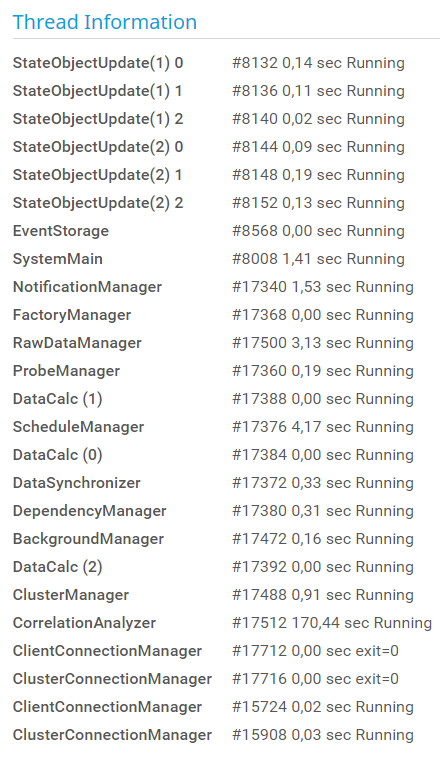This screenshot has height=757, width=440.
Task: Click the StateObjectUpdate(1) 2 entry
Action: (x=98, y=119)
